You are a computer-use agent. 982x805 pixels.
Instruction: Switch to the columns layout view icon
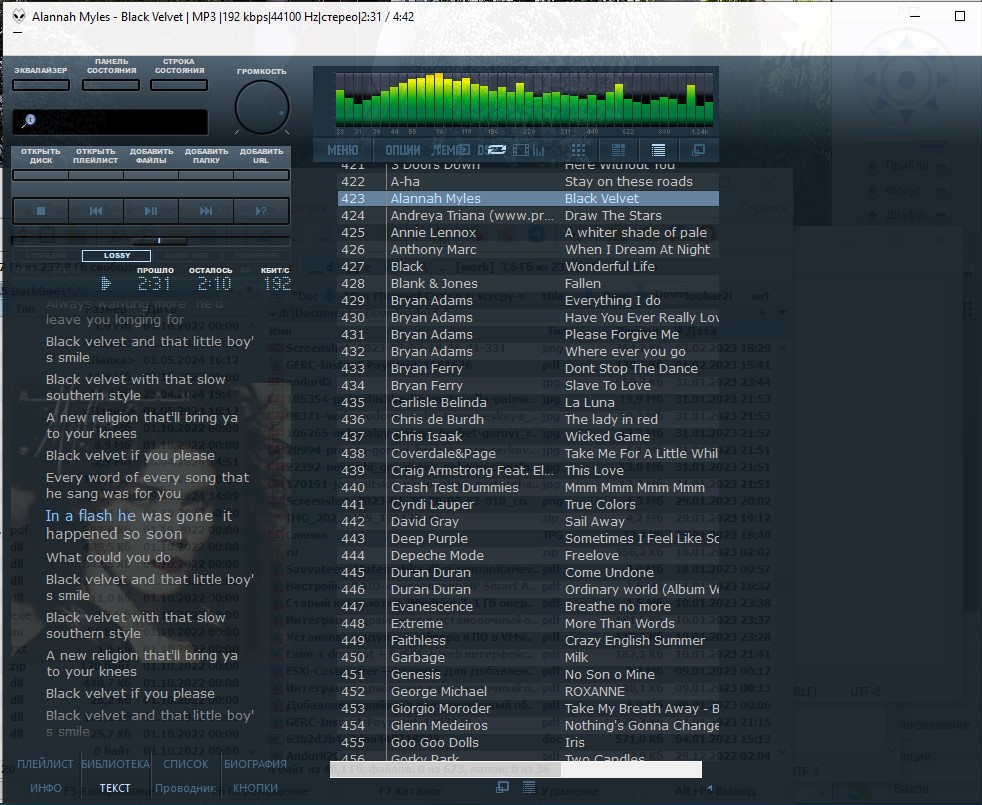tap(619, 150)
